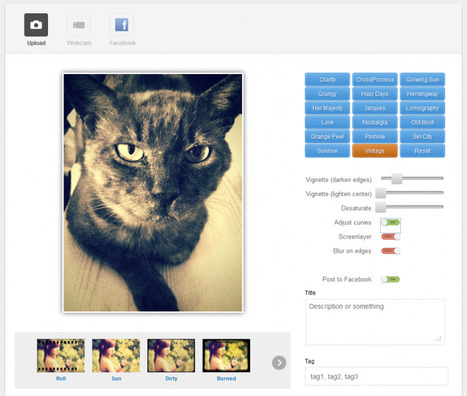The height and width of the screenshot is (396, 467).
Task: Apply the Love filter
Action: coord(327,122)
